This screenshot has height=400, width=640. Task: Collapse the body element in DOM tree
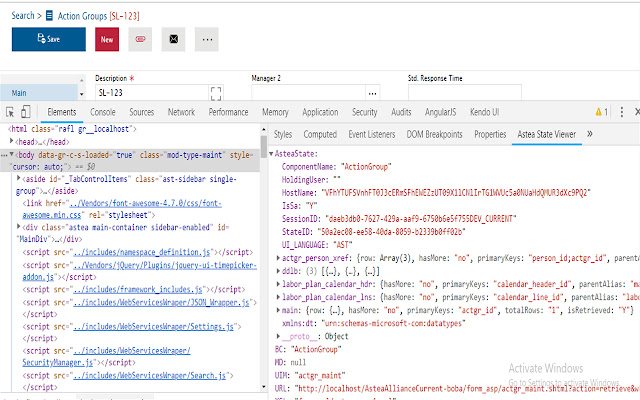point(11,154)
